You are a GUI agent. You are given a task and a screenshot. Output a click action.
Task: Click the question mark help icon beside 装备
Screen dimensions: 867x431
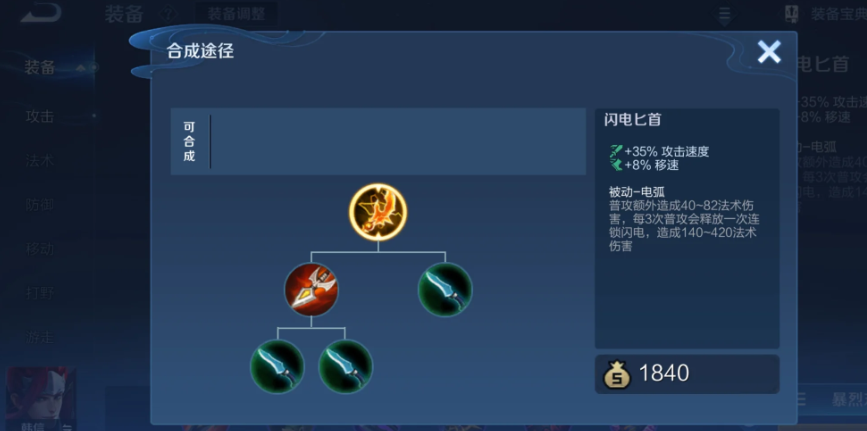[x=170, y=14]
